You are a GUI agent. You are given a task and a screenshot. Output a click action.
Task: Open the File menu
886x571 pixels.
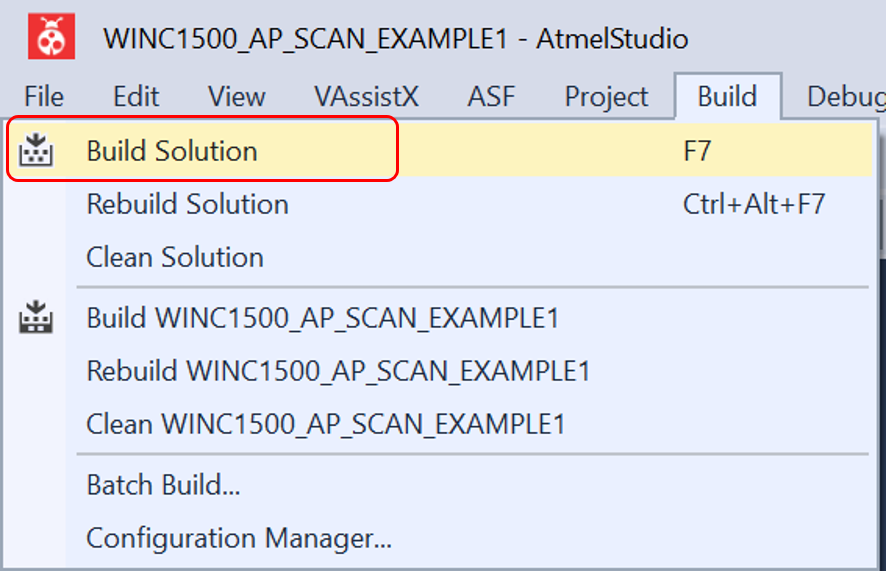[44, 97]
